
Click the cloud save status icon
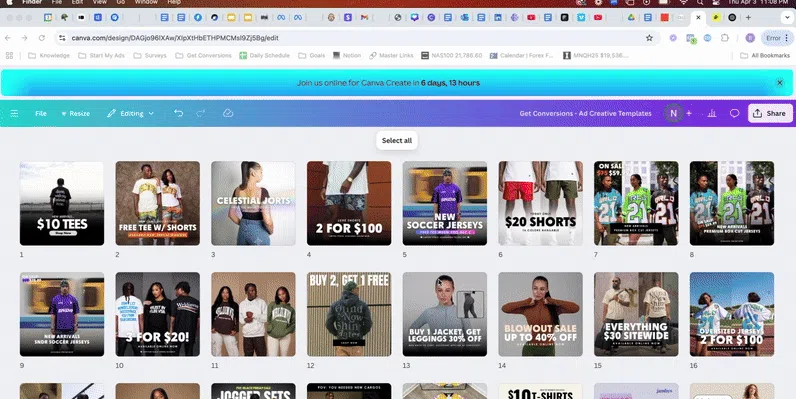[228, 113]
